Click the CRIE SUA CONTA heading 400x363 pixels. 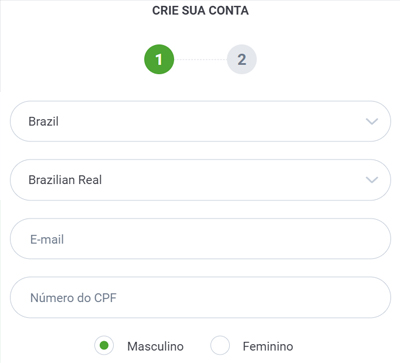(200, 11)
